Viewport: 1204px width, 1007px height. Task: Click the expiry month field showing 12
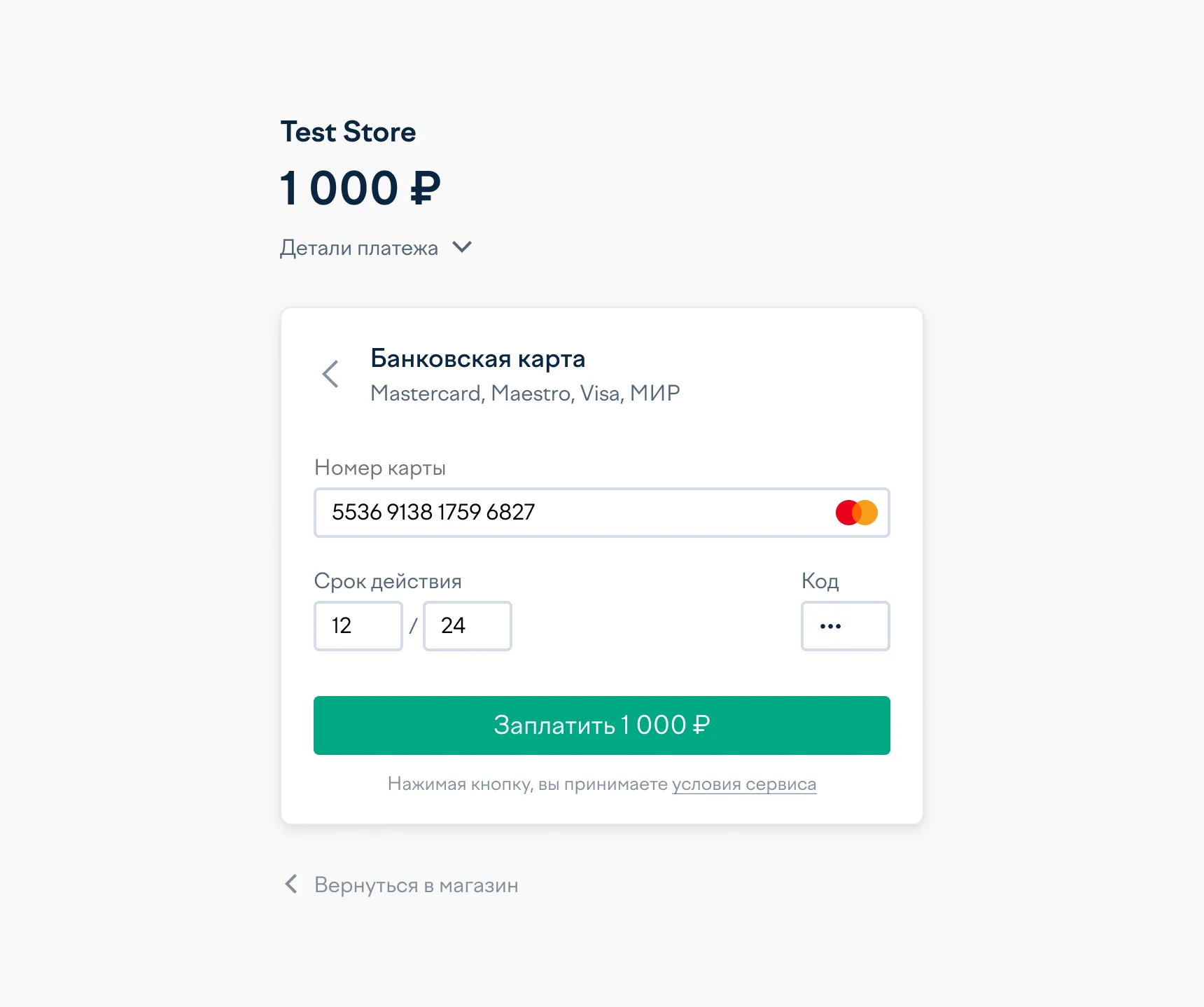pyautogui.click(x=358, y=626)
